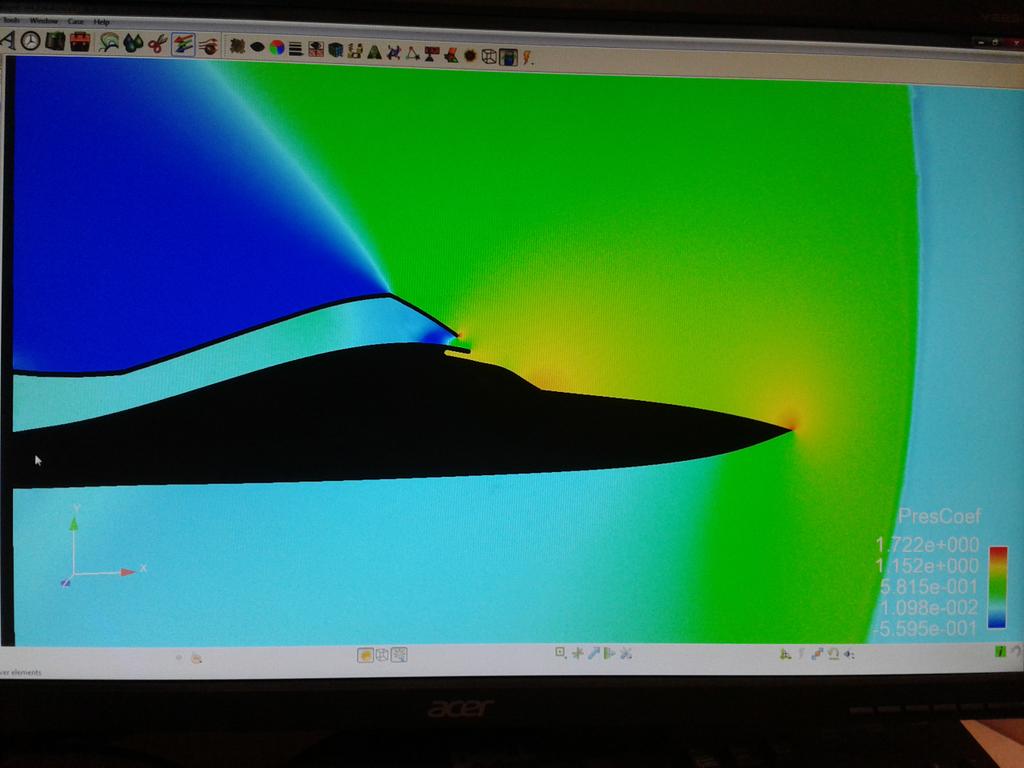
Task: Click the outlined triangle nodes icon
Action: [x=412, y=53]
